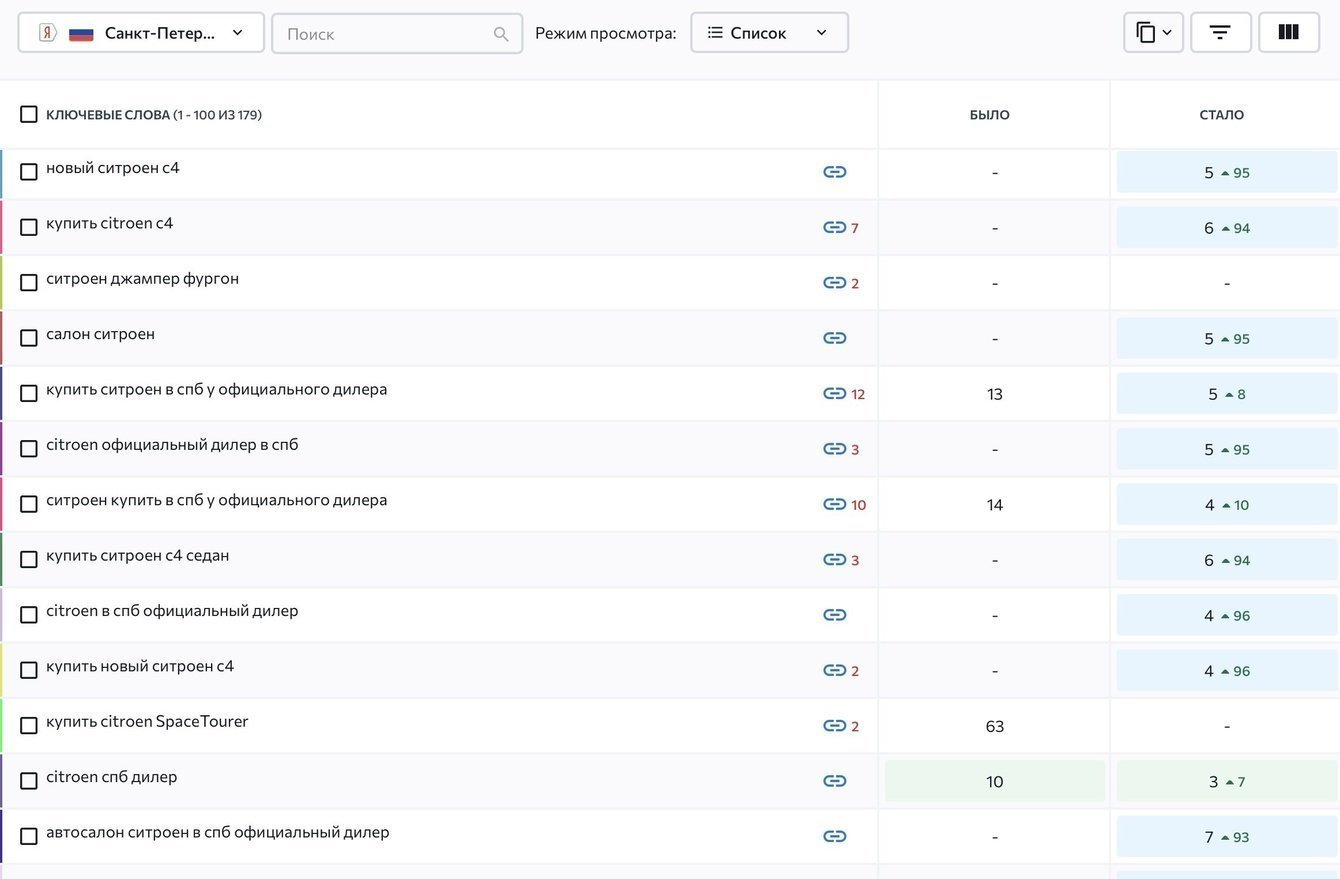Image resolution: width=1340 pixels, height=879 pixels.
Task: Click keyword 'citroen официальный дилер в спб'
Action: coord(172,444)
